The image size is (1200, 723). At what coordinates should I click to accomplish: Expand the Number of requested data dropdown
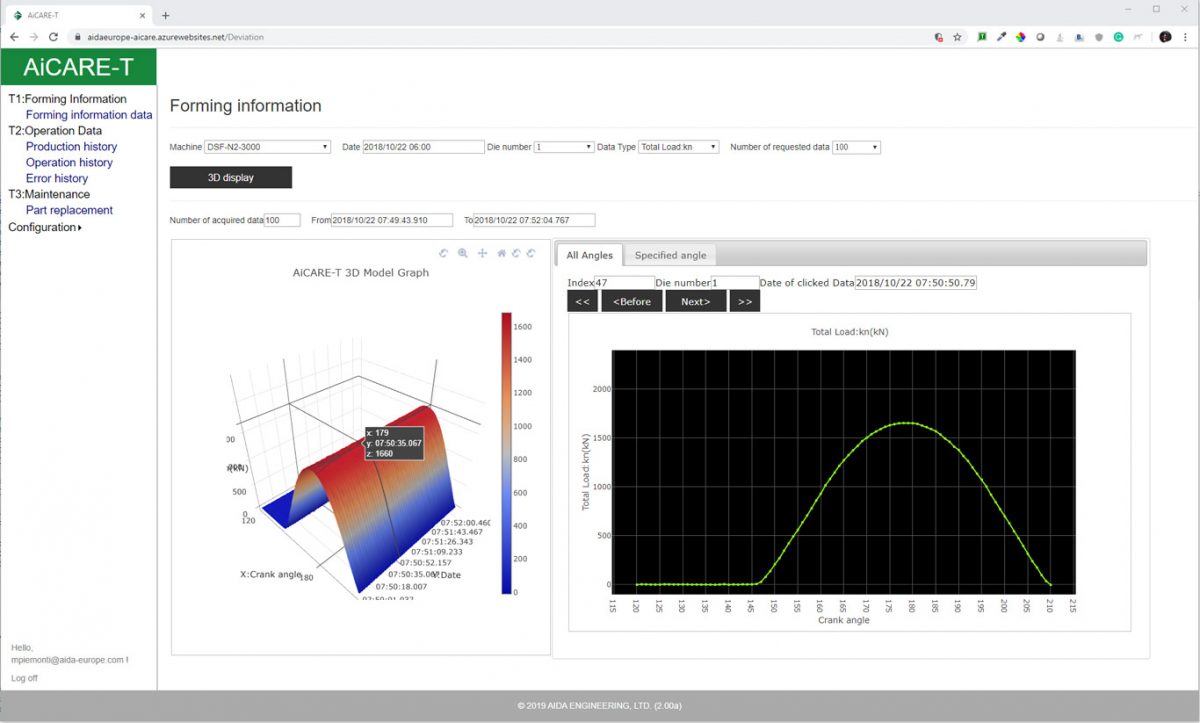[x=856, y=146]
